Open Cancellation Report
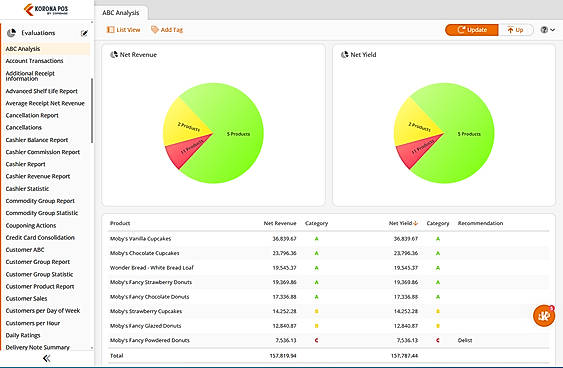Screen dimensions: 563x368 point(32,116)
